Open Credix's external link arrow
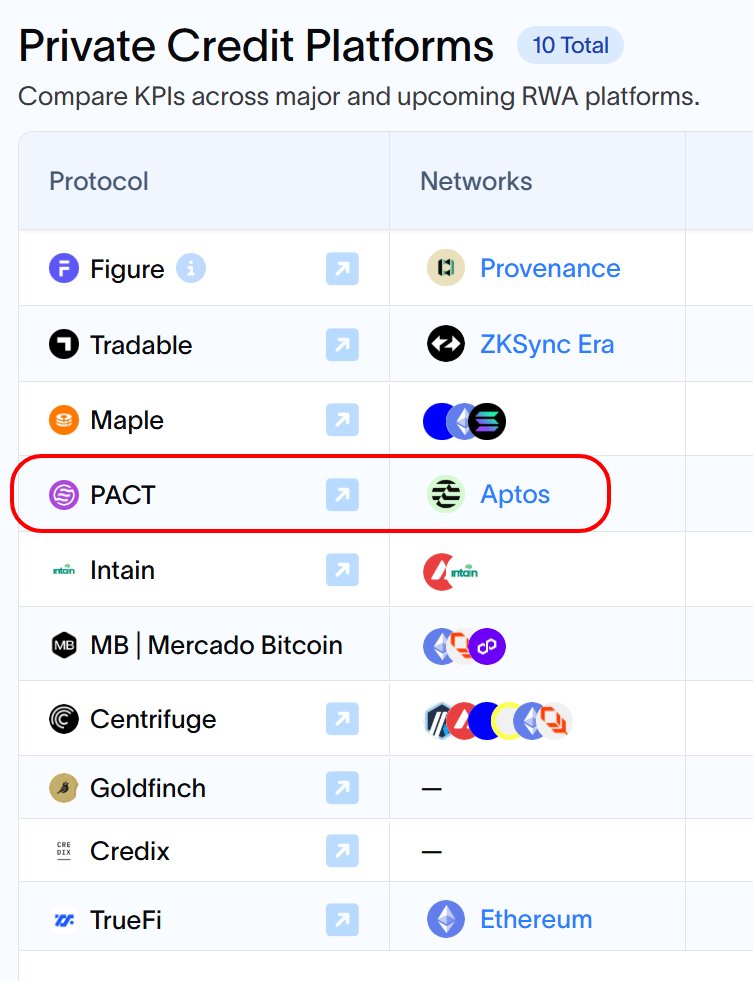Screen dimensions: 753x981 coord(342,851)
